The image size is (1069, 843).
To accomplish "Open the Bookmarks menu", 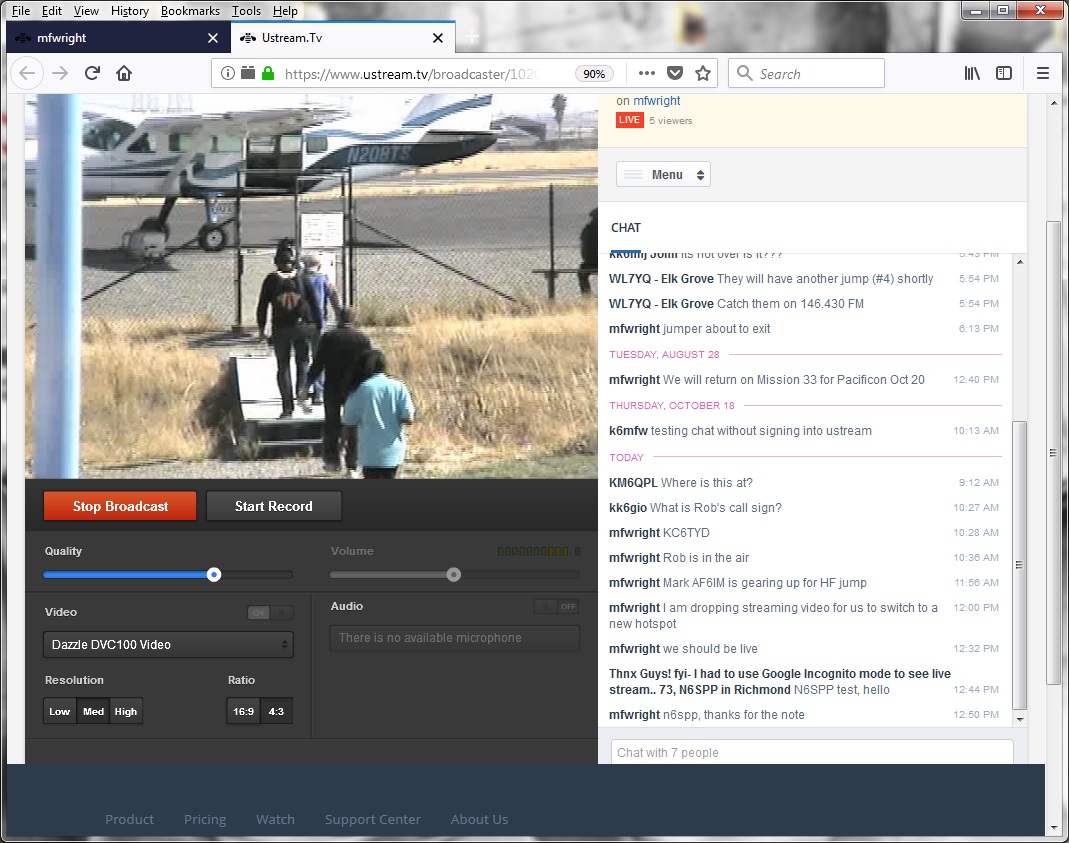I will [190, 11].
